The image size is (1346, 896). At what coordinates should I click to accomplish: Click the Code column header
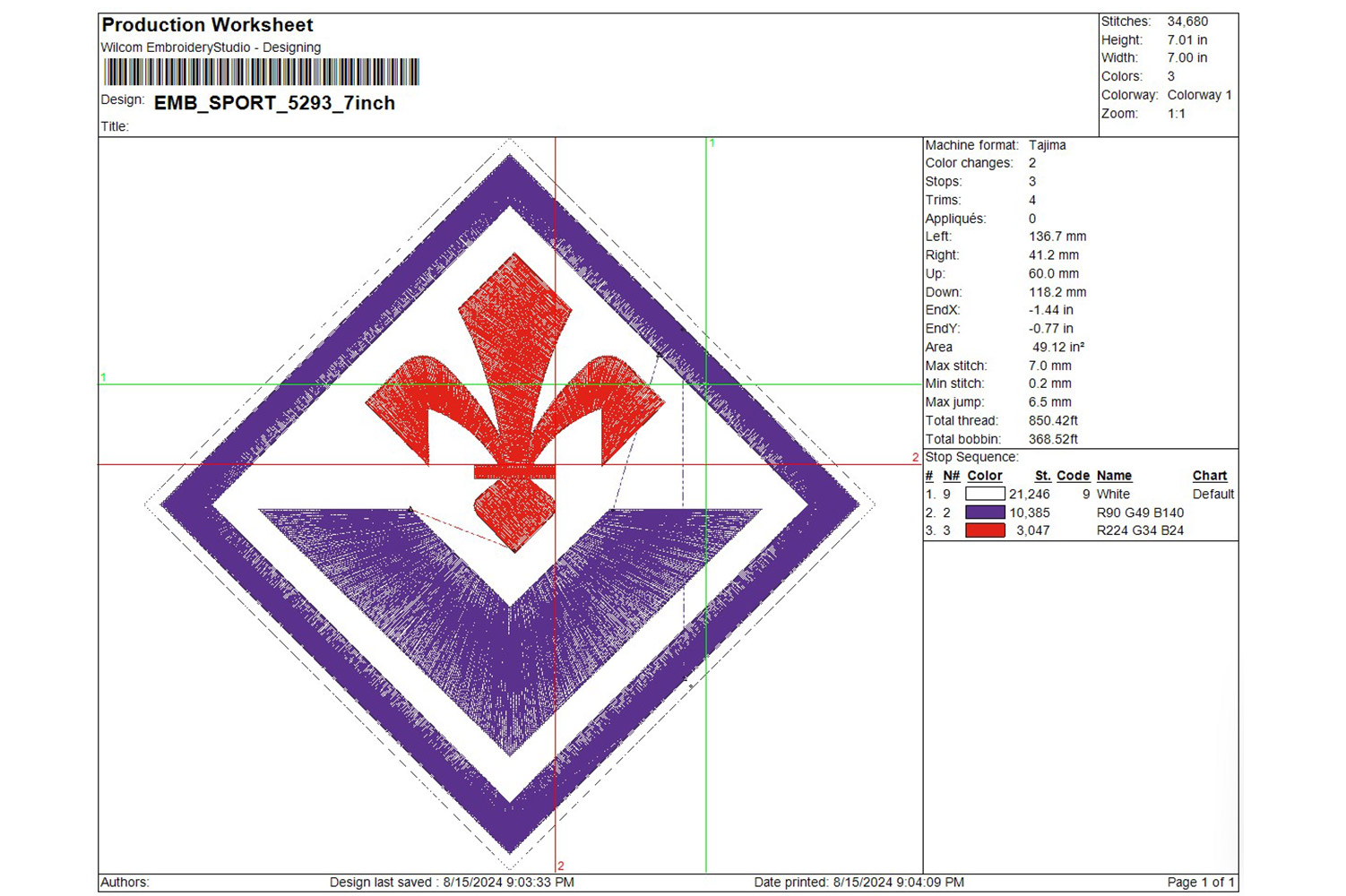[1073, 476]
